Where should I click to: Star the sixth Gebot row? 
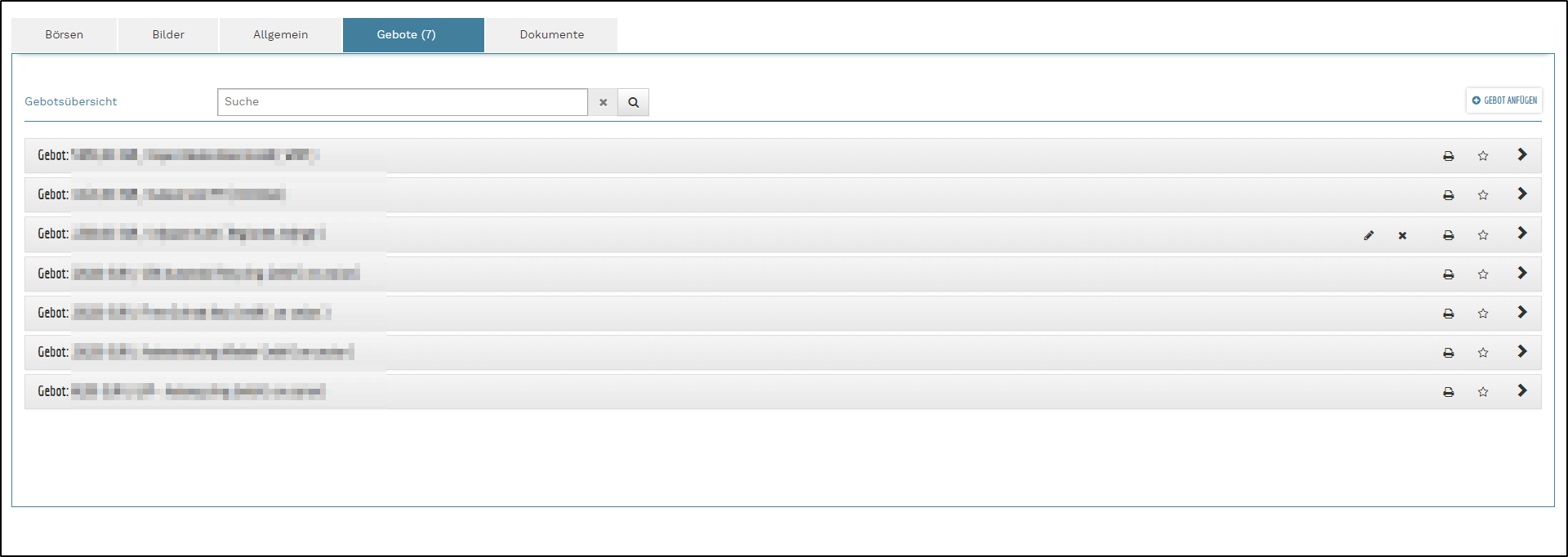[1483, 353]
